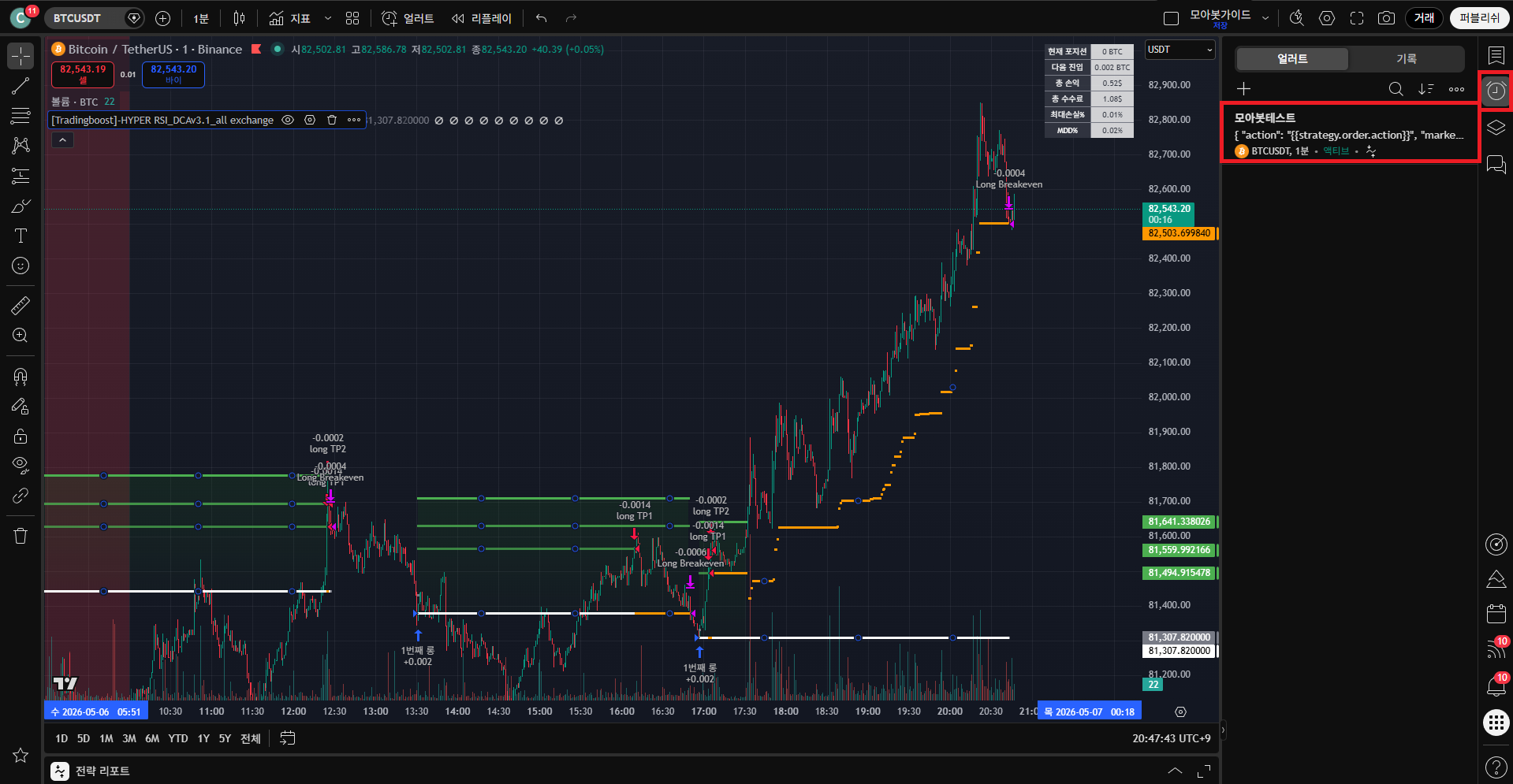Change candlestick chart style
Image resolution: width=1513 pixels, height=784 pixels.
tap(239, 18)
